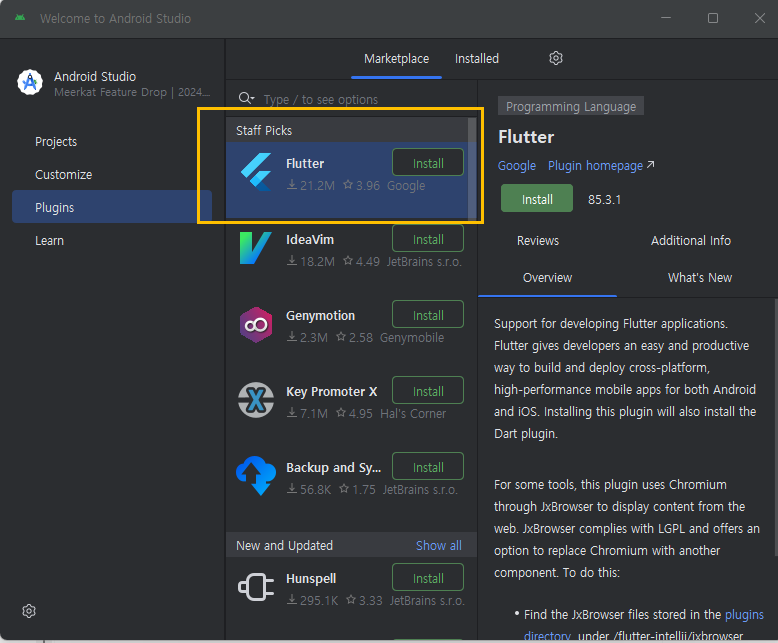This screenshot has height=643, width=778.
Task: Install Flutter from the list row
Action: pyautogui.click(x=428, y=162)
